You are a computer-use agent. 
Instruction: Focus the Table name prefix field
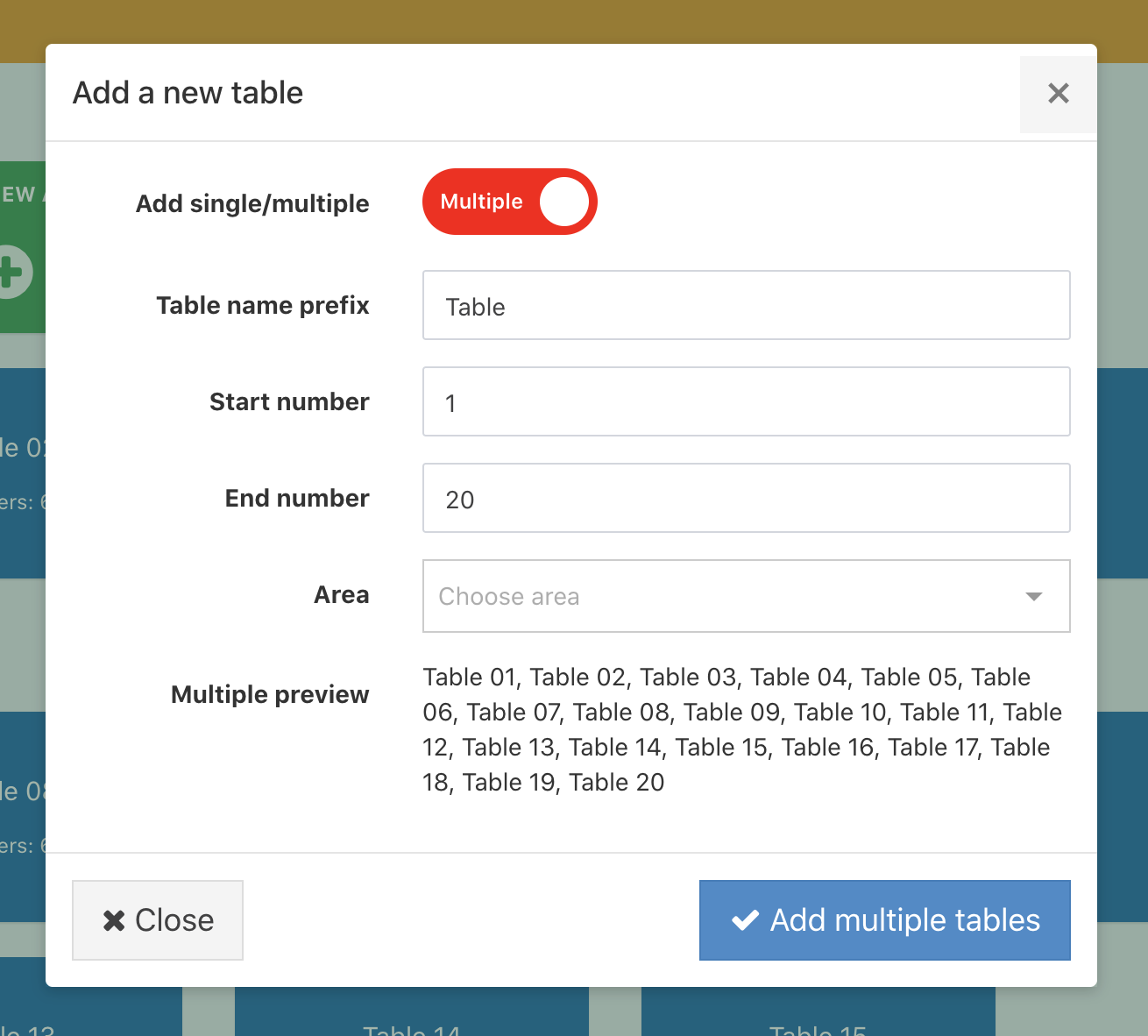(746, 305)
